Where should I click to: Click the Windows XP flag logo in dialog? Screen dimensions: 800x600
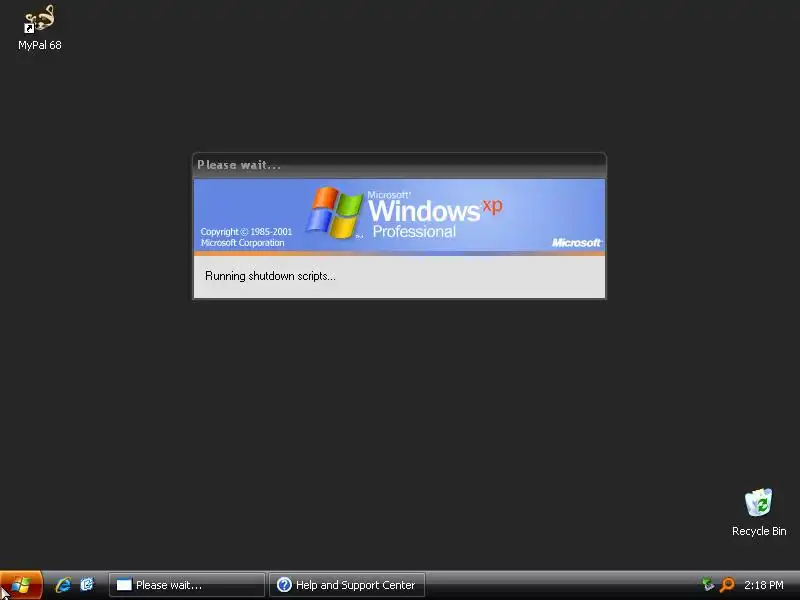point(334,213)
